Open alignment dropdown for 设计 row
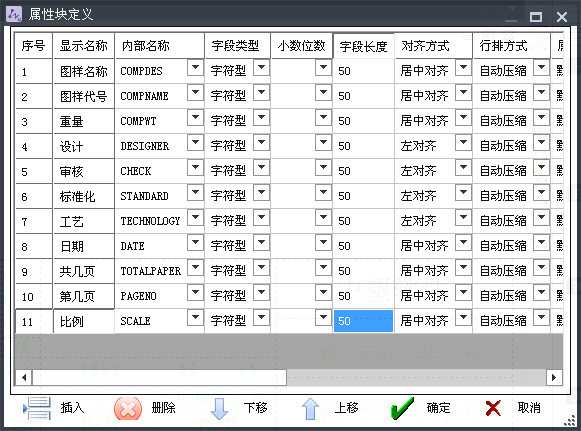The image size is (581, 431). [x=463, y=143]
